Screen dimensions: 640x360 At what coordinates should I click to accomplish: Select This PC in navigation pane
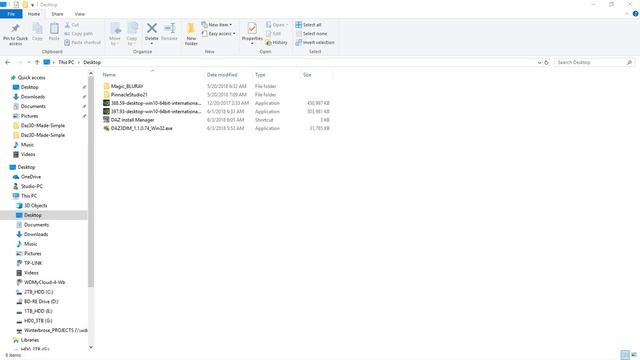[29, 196]
